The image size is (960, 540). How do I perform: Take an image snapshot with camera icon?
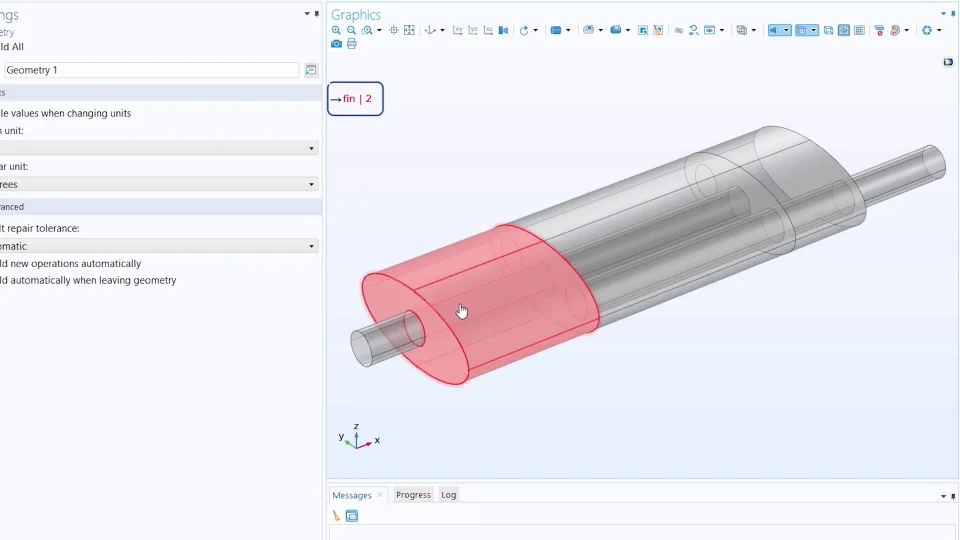(x=336, y=44)
